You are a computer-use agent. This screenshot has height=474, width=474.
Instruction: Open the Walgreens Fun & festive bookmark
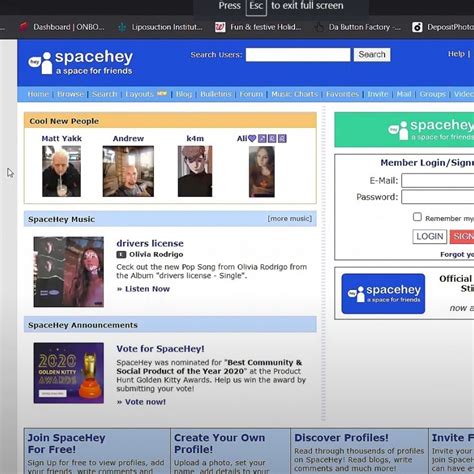258,27
